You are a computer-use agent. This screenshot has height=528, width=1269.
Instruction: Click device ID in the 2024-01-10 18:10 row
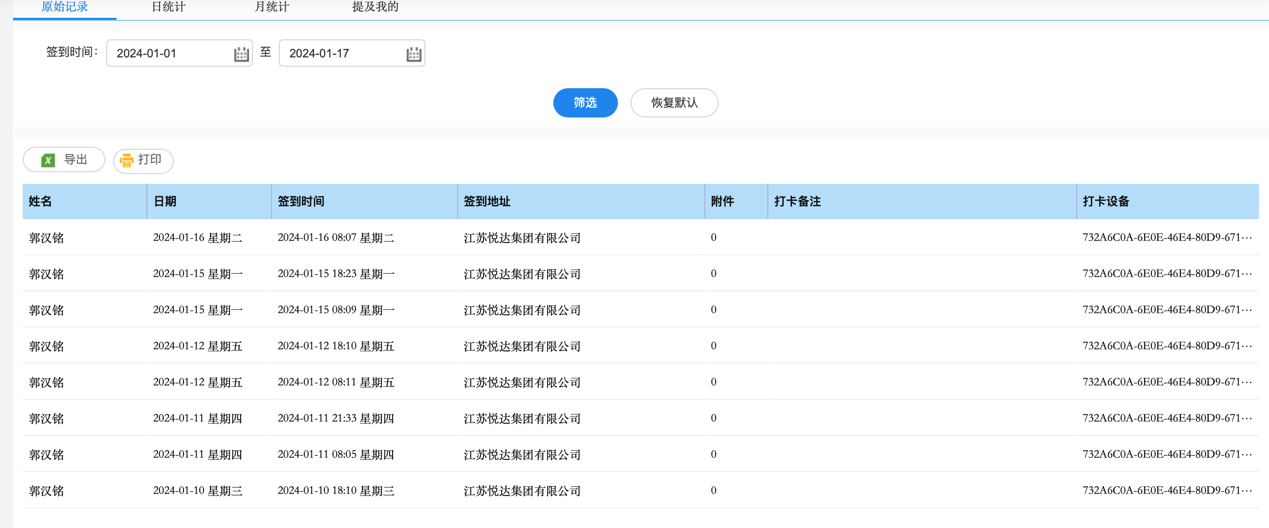tap(1167, 490)
